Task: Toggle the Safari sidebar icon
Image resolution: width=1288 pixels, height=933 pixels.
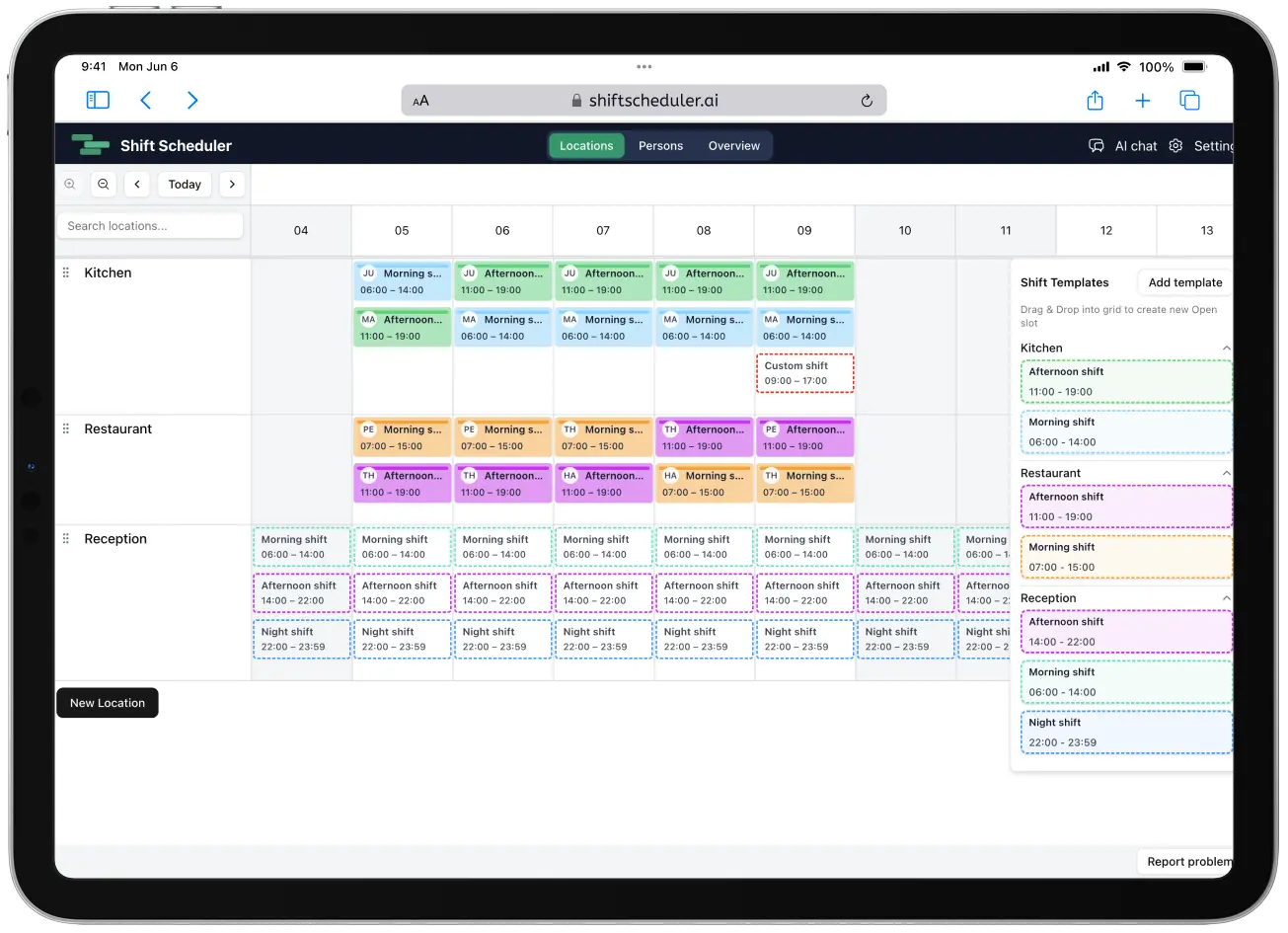Action: point(98,100)
